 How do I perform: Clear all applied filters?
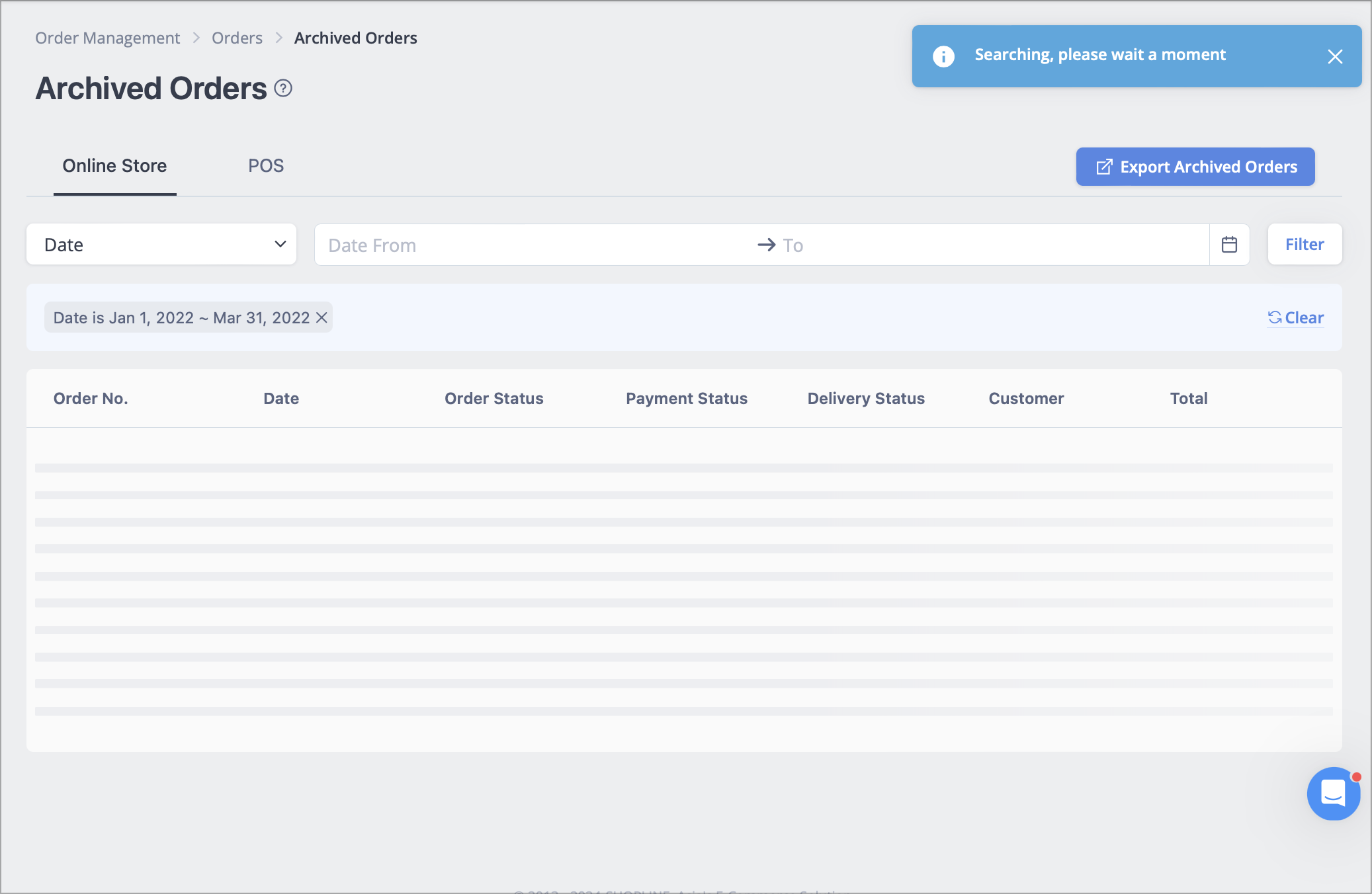(1295, 318)
